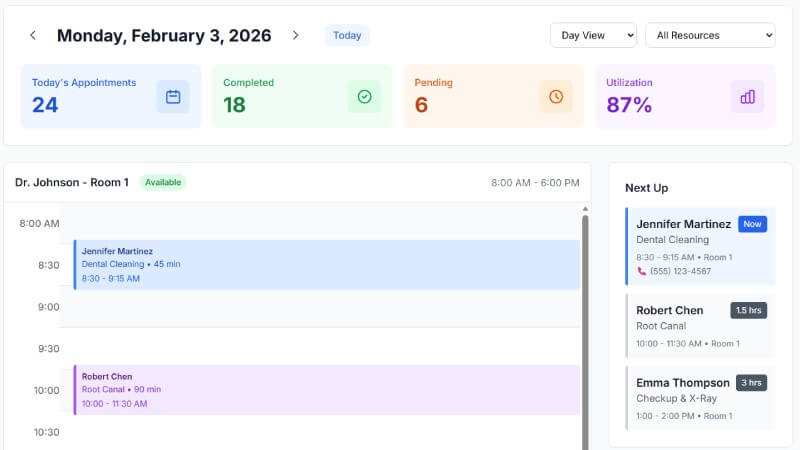Screen dimensions: 800x450
Task: Select Robert Chen card in Next Up
Action: (x=699, y=326)
